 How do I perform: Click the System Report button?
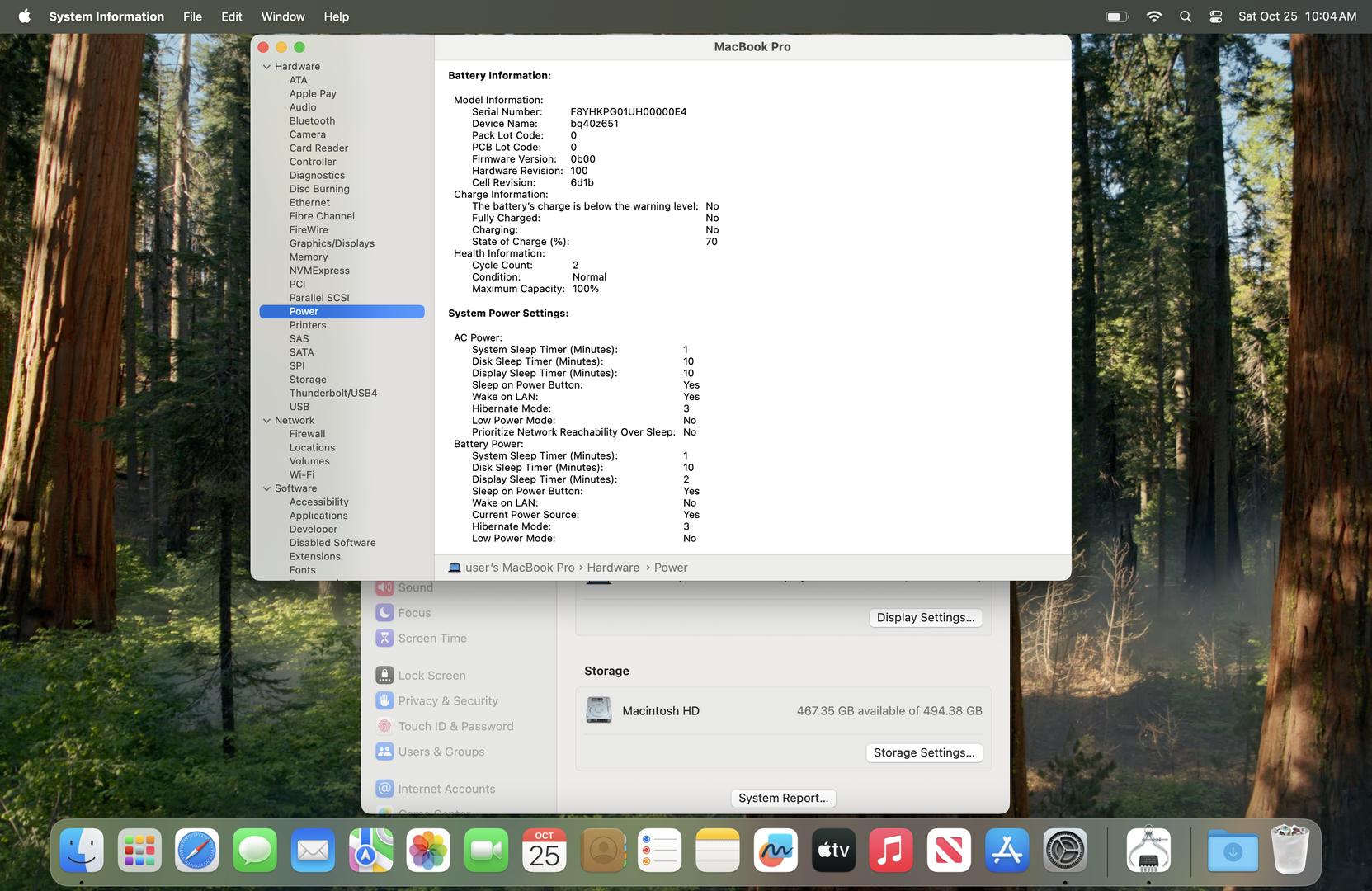783,798
